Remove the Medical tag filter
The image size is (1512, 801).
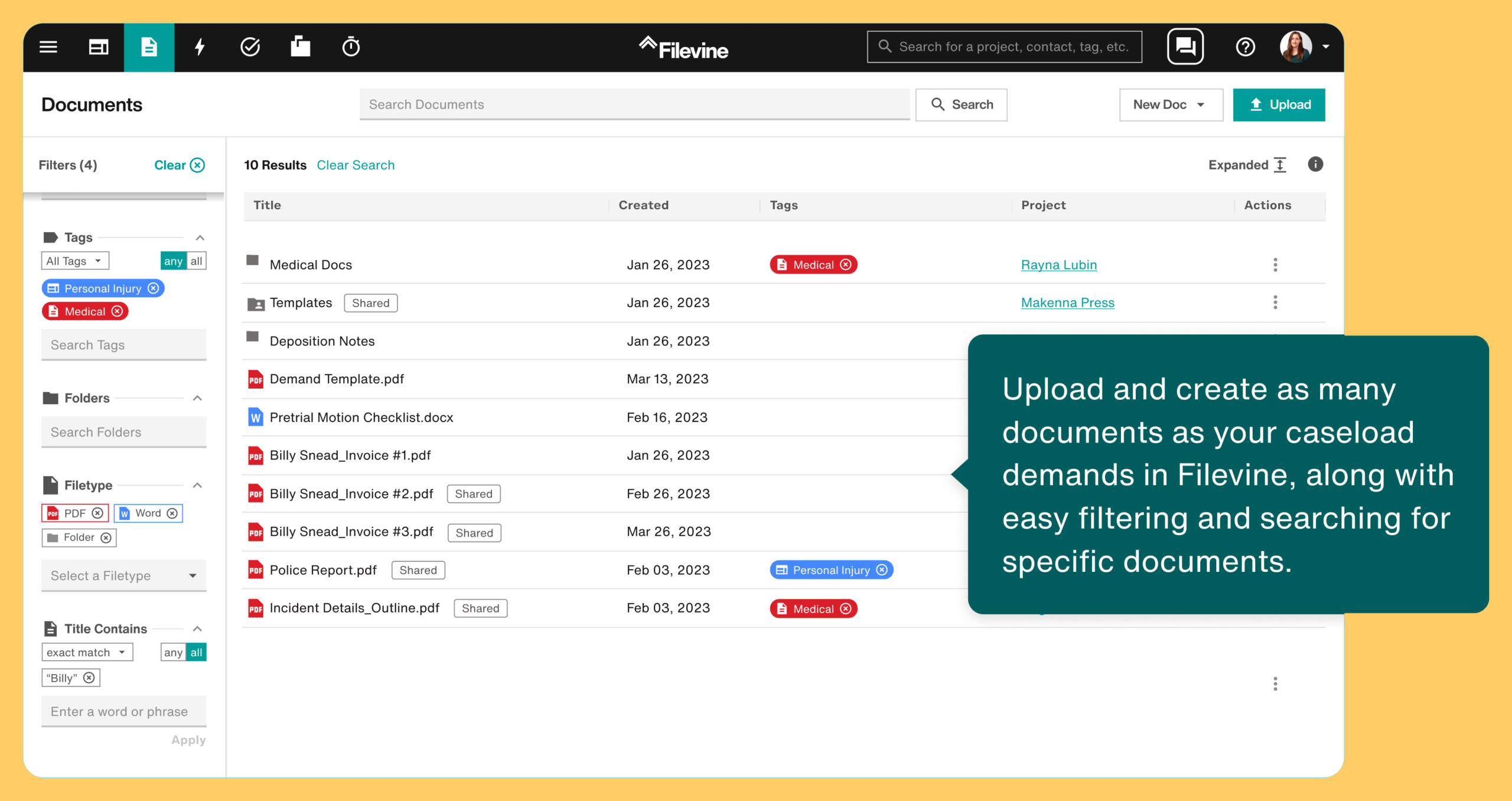point(118,311)
